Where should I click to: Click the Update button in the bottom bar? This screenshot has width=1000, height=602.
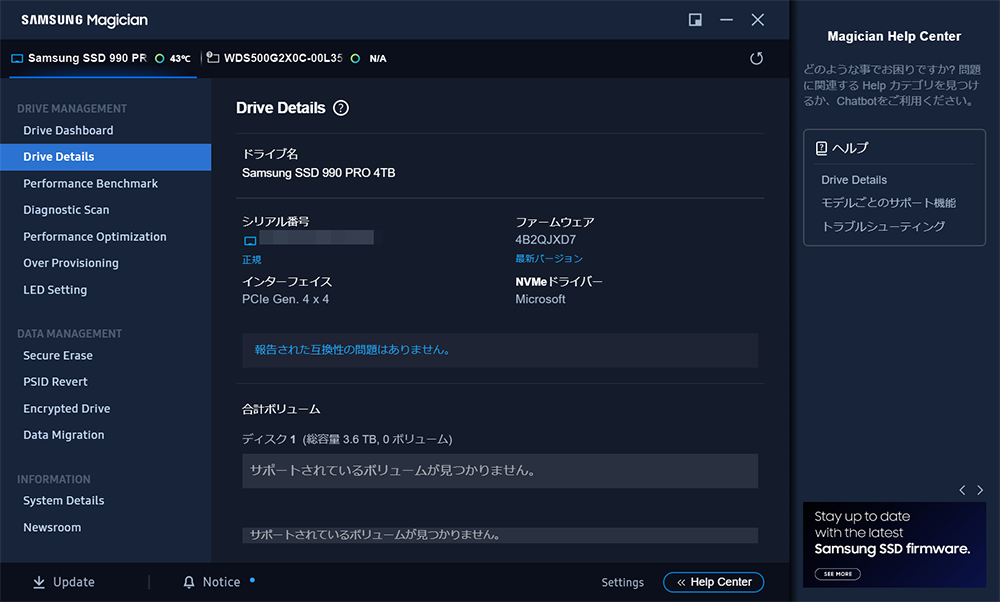(64, 582)
